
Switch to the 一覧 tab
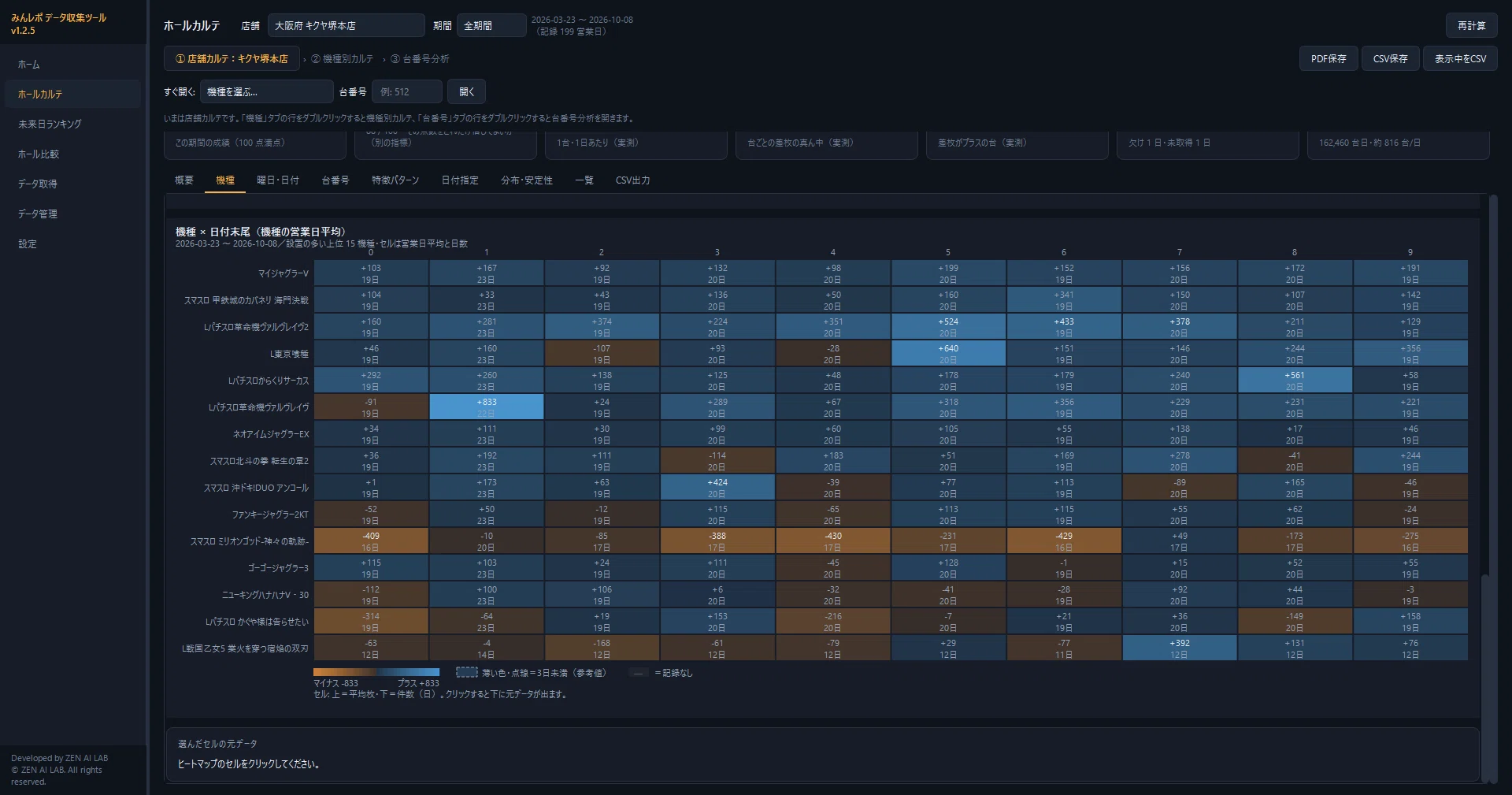coord(584,180)
